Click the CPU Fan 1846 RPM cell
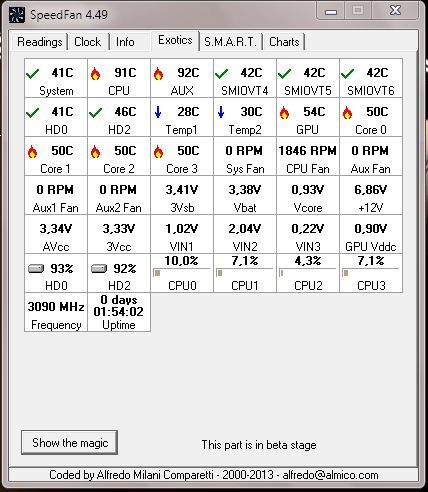The width and height of the screenshot is (428, 492). click(308, 156)
